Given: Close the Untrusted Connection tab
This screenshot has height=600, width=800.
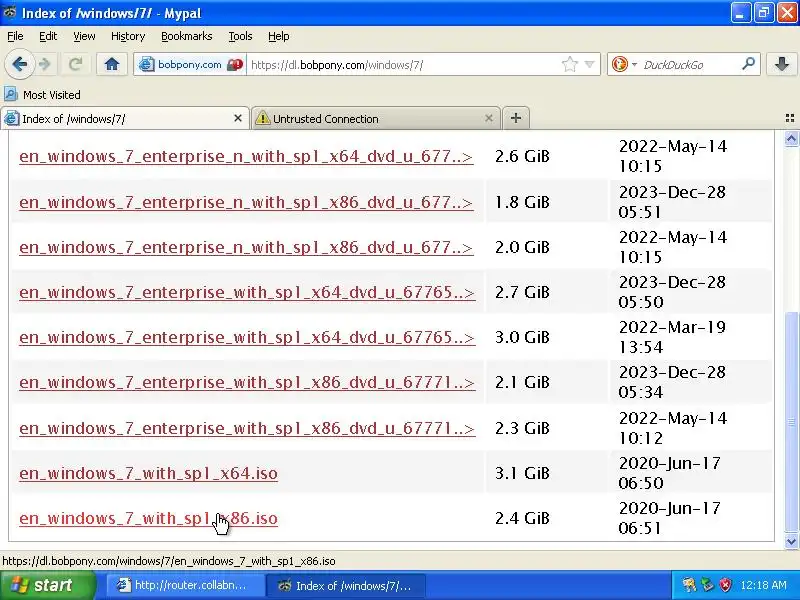Looking at the screenshot, I should coord(489,118).
